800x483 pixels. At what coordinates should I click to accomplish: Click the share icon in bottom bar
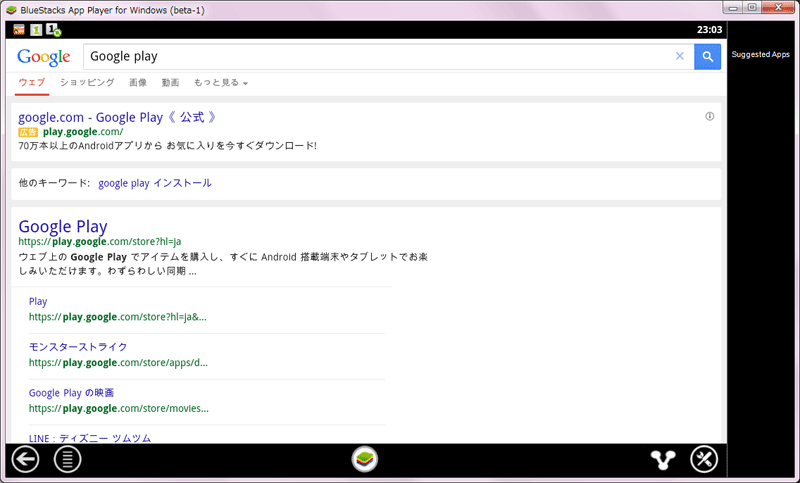click(x=663, y=460)
